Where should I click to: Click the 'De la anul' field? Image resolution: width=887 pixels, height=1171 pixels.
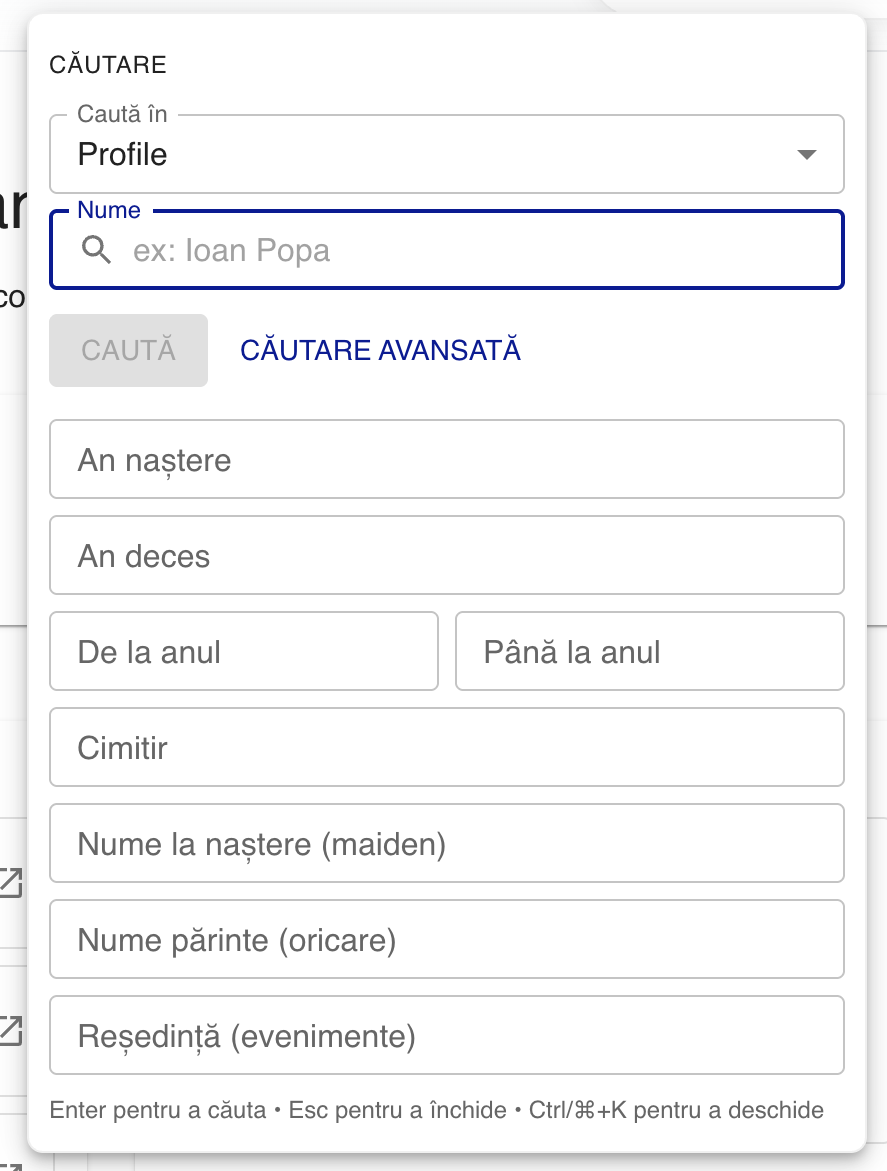click(243, 651)
